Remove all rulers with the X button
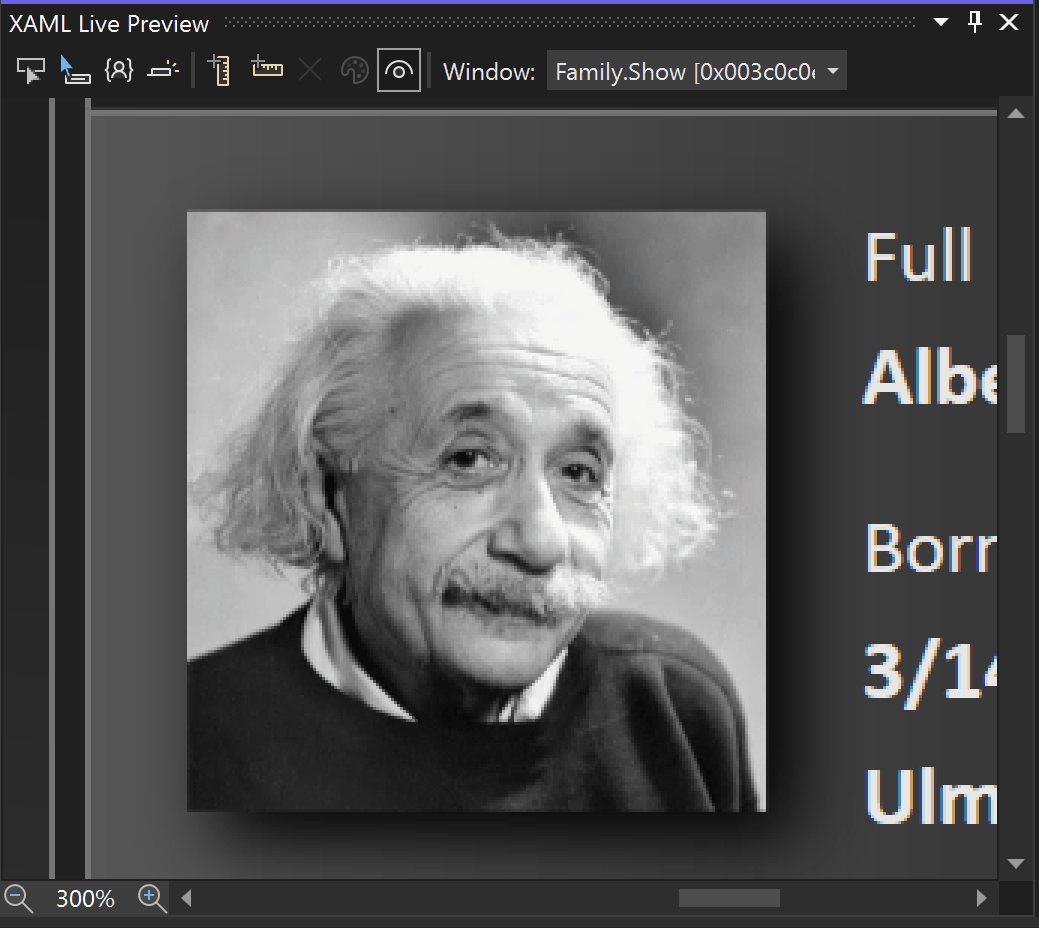Viewport: 1039px width, 928px height. [x=310, y=70]
